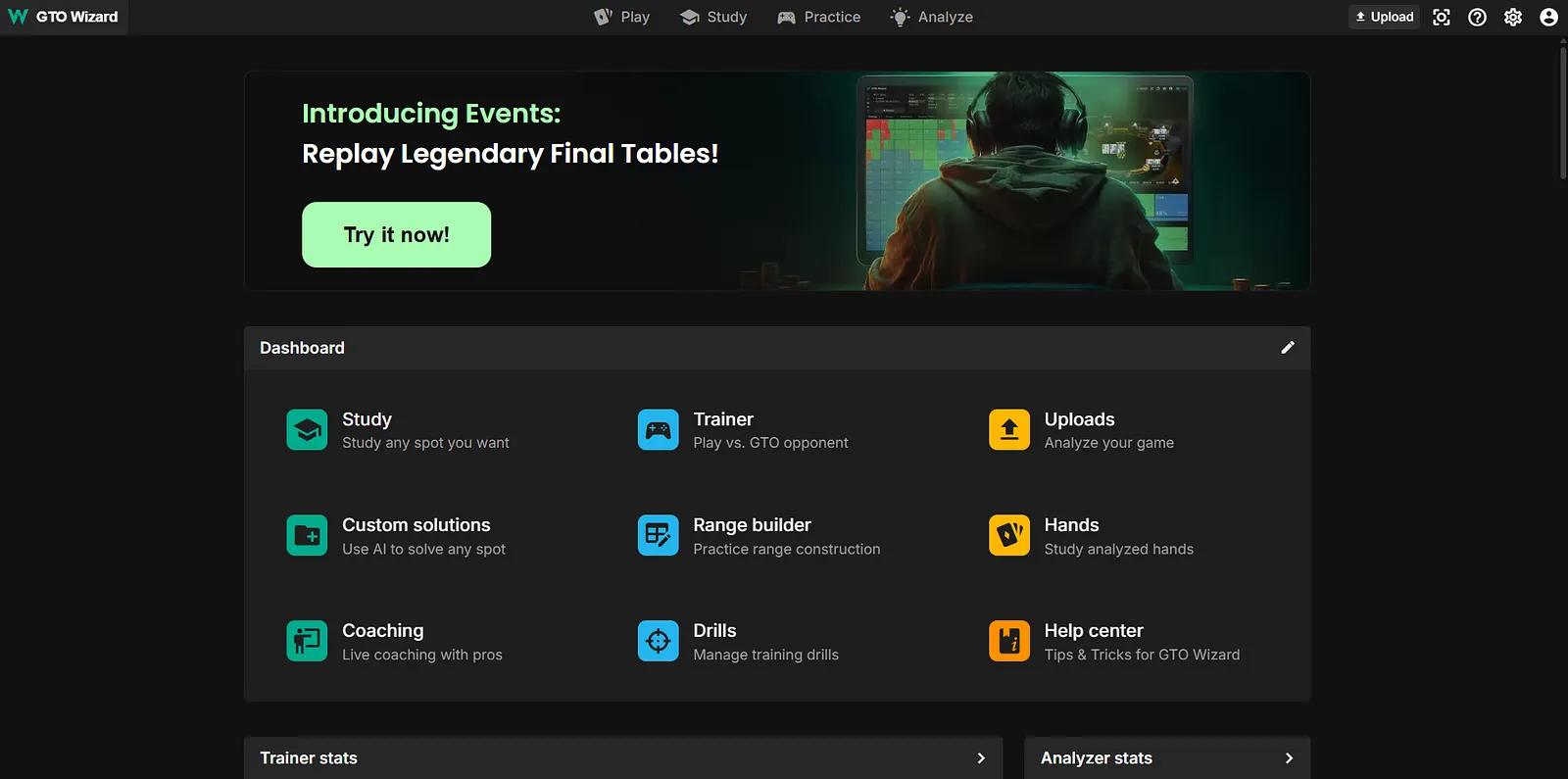
Task: Open the user account profile icon
Action: (x=1548, y=17)
